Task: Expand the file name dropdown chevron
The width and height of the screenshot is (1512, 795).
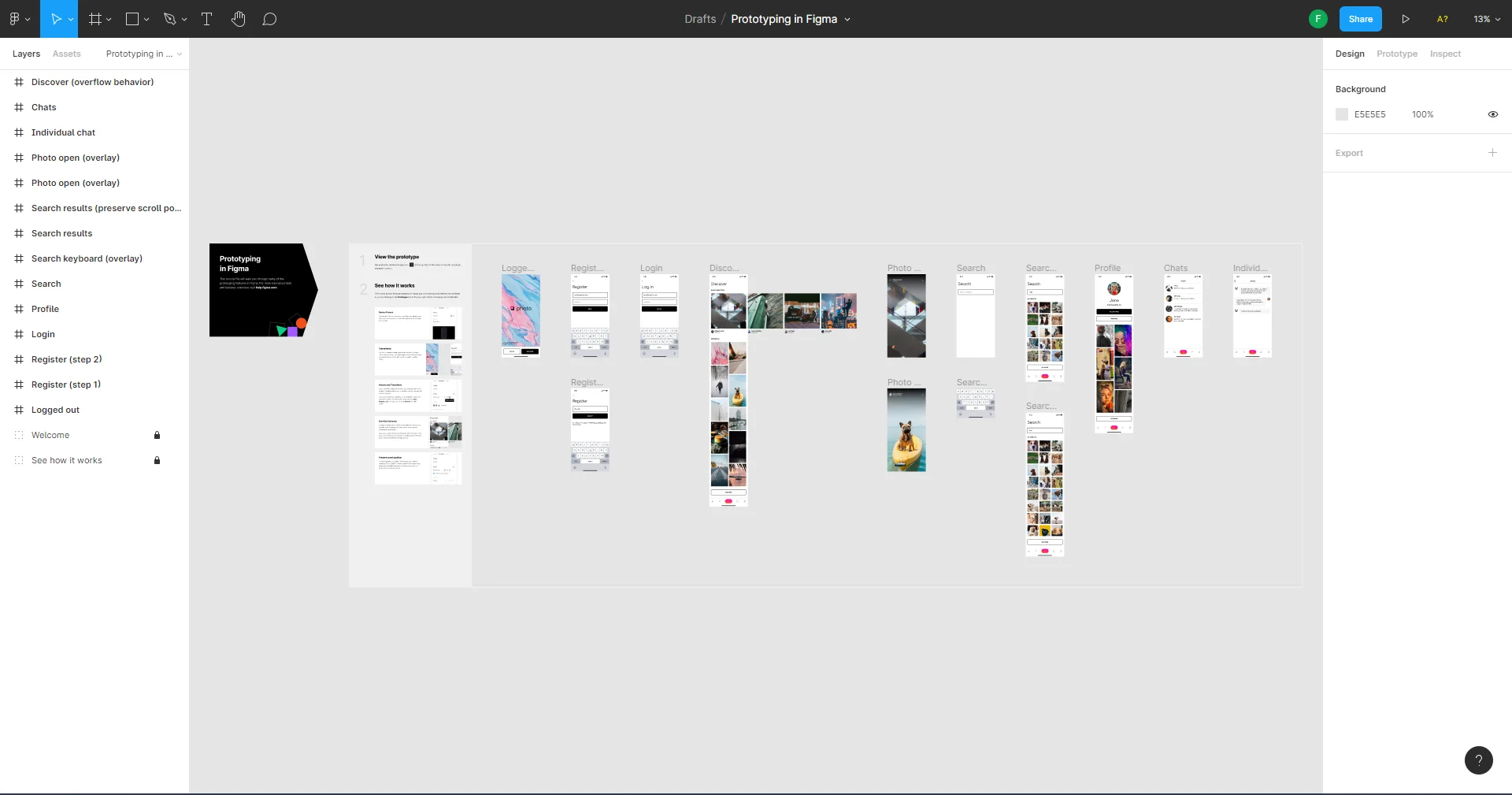Action: coord(847,20)
